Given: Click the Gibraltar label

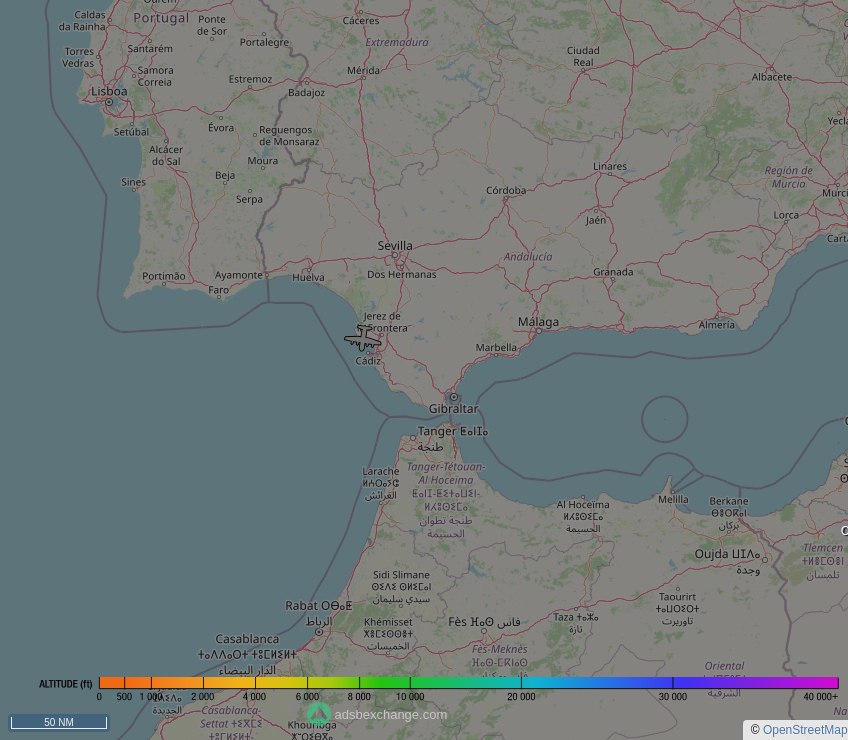Looking at the screenshot, I should [453, 409].
